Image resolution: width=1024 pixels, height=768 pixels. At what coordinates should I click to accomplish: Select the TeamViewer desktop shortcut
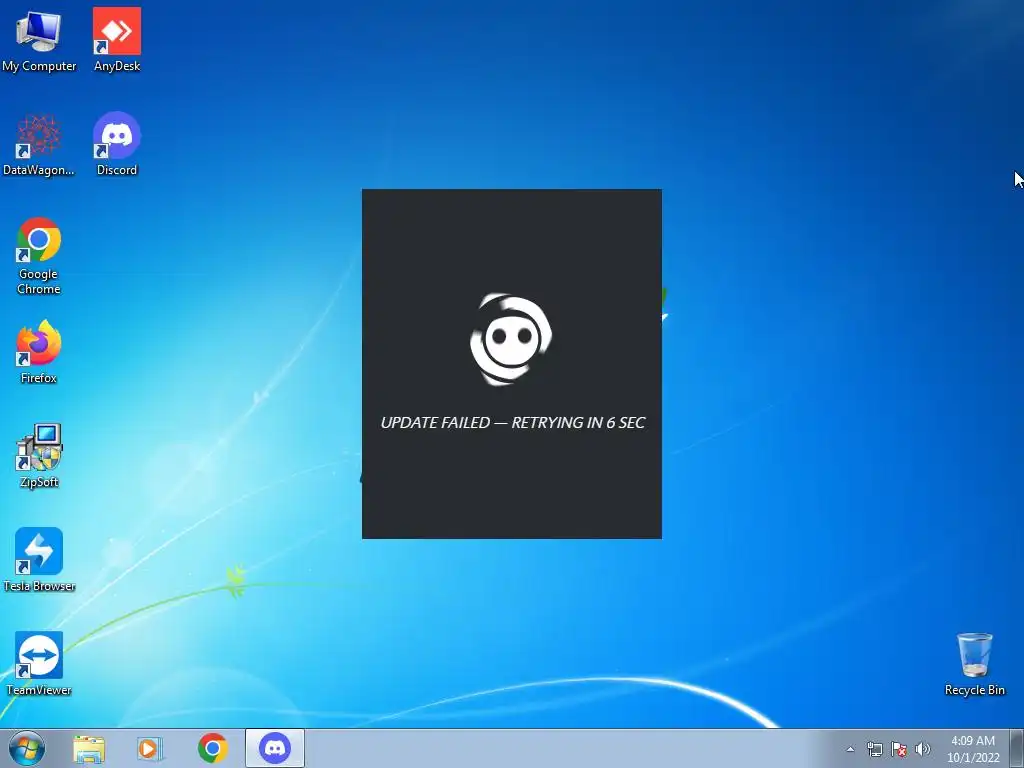pos(39,664)
